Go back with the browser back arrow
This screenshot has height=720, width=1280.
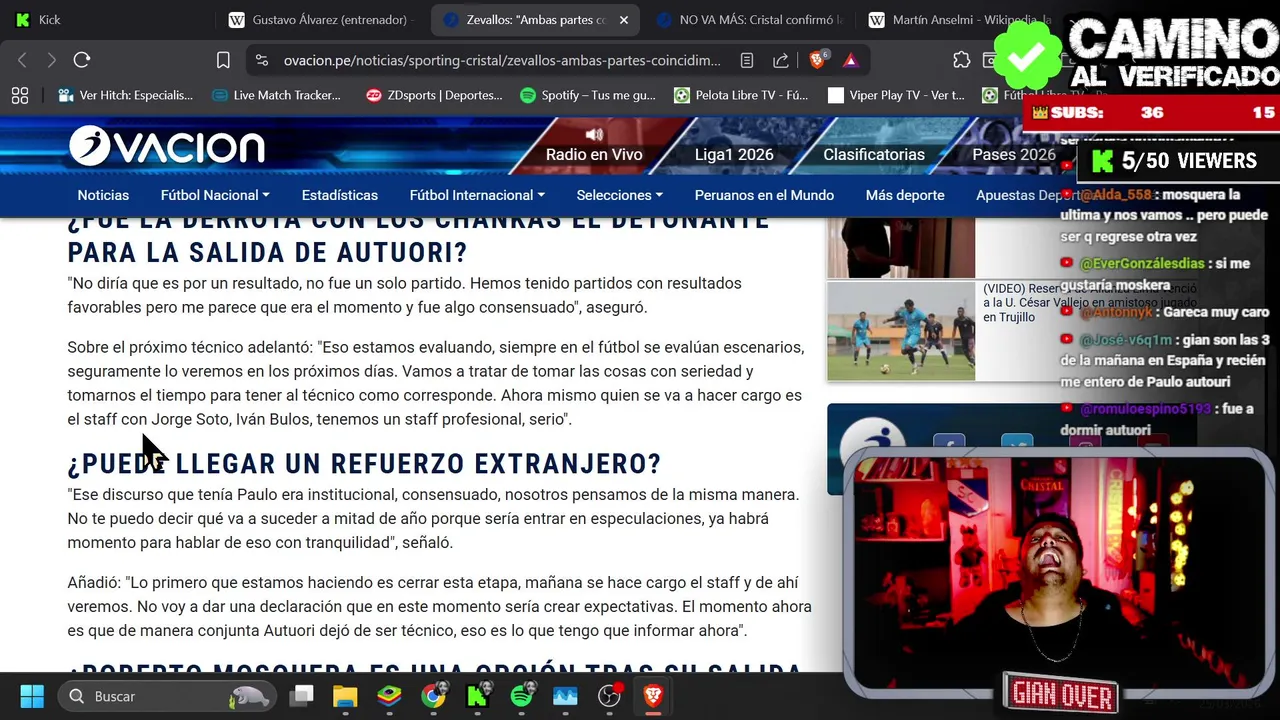[x=22, y=60]
